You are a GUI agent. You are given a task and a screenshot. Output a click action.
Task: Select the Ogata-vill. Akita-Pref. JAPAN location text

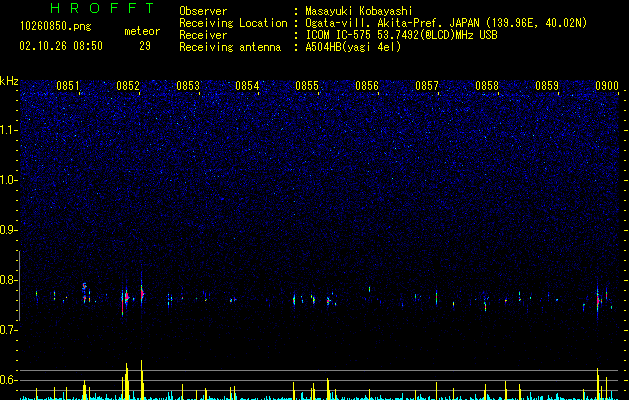(x=446, y=23)
